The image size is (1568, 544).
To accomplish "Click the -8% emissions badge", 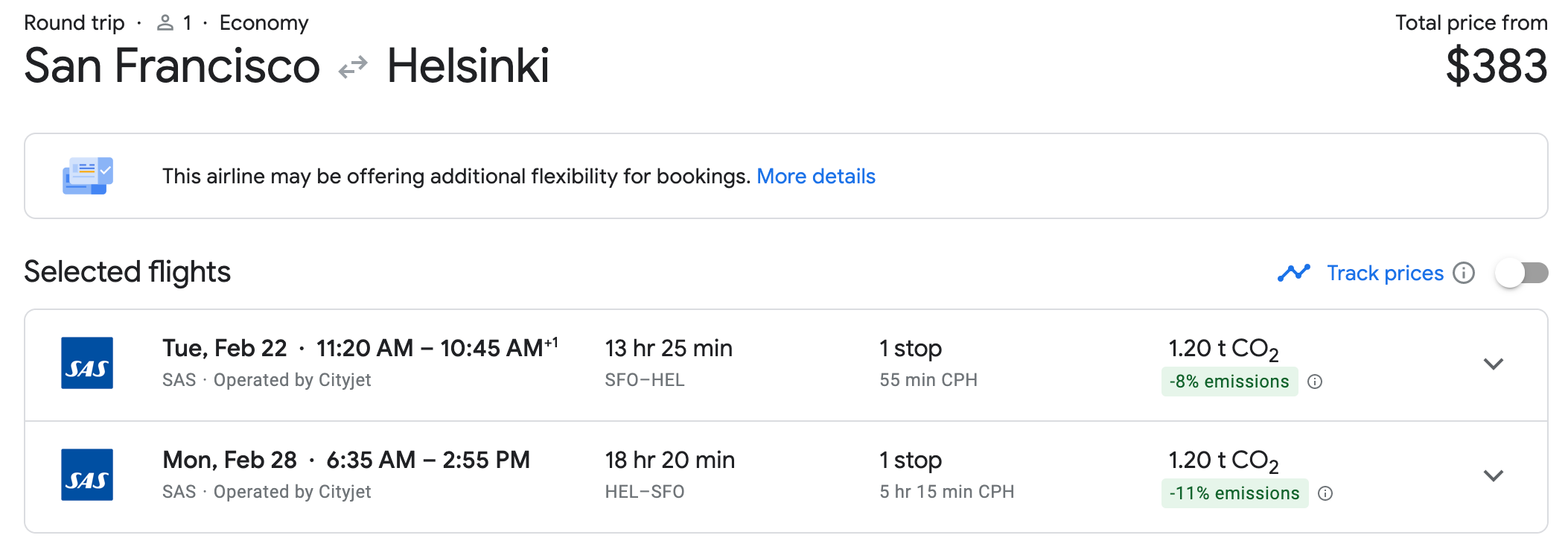I will point(1229,382).
